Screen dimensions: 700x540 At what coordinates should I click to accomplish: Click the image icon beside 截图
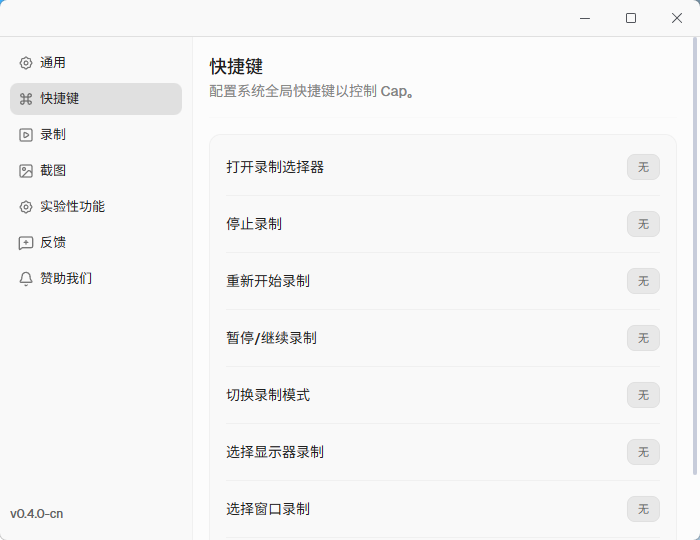point(26,171)
